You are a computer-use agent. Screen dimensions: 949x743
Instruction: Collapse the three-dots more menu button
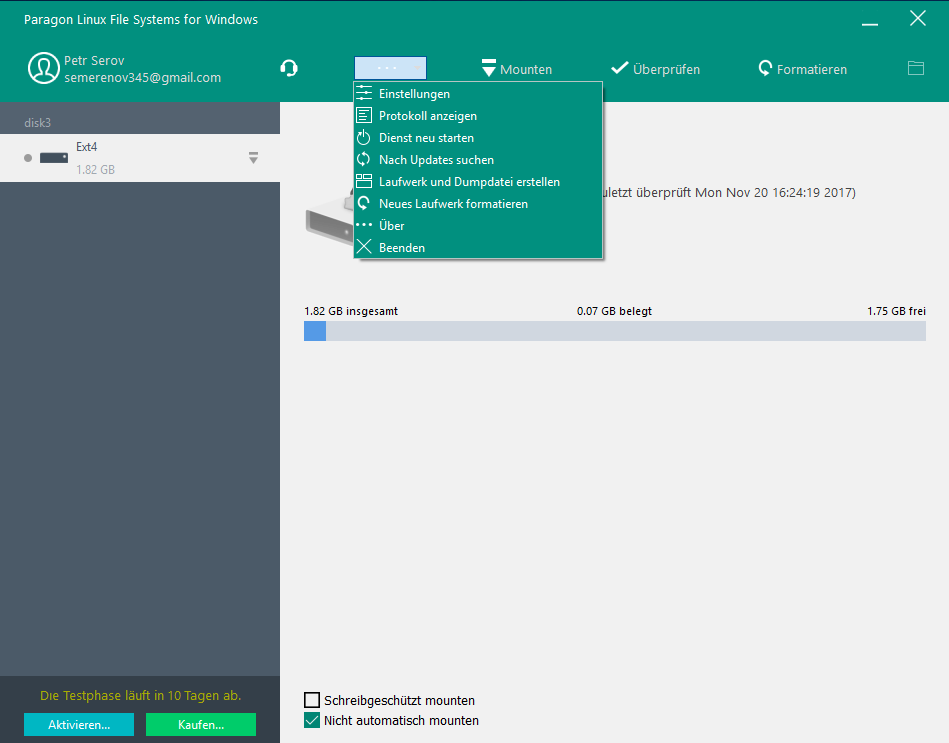[390, 68]
